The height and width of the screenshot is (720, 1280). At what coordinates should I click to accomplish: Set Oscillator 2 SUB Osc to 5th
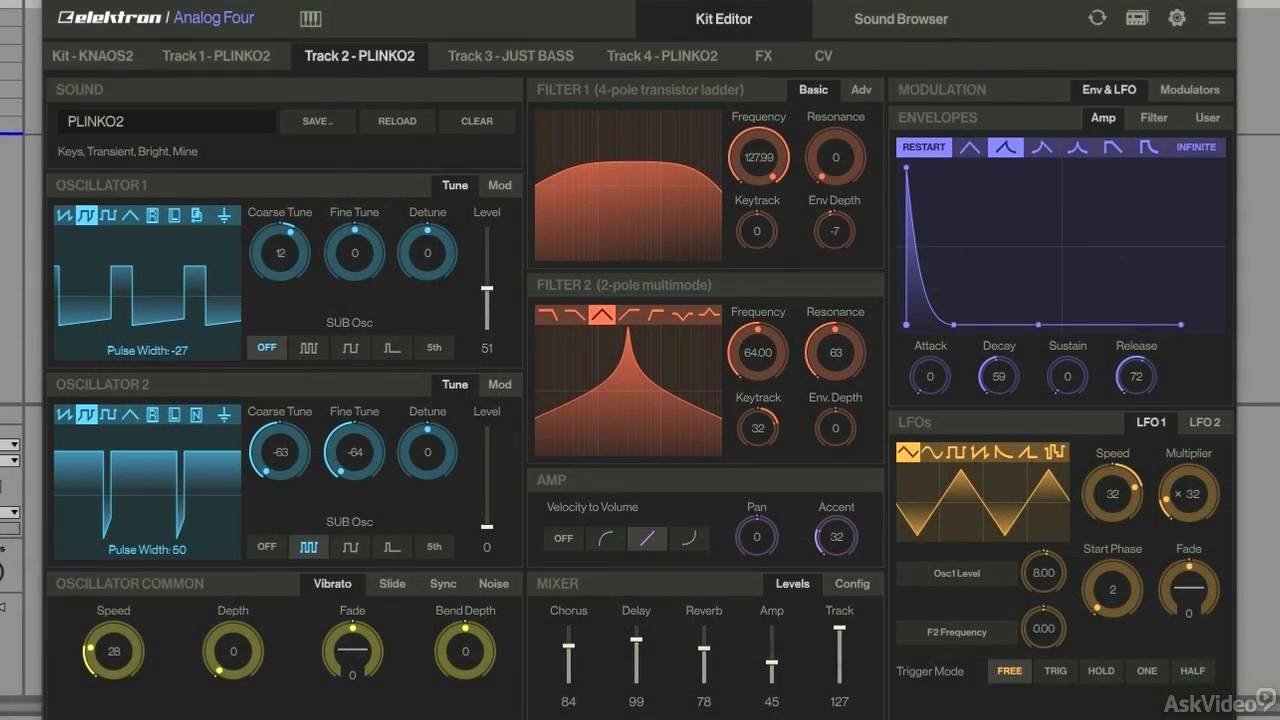coord(434,547)
